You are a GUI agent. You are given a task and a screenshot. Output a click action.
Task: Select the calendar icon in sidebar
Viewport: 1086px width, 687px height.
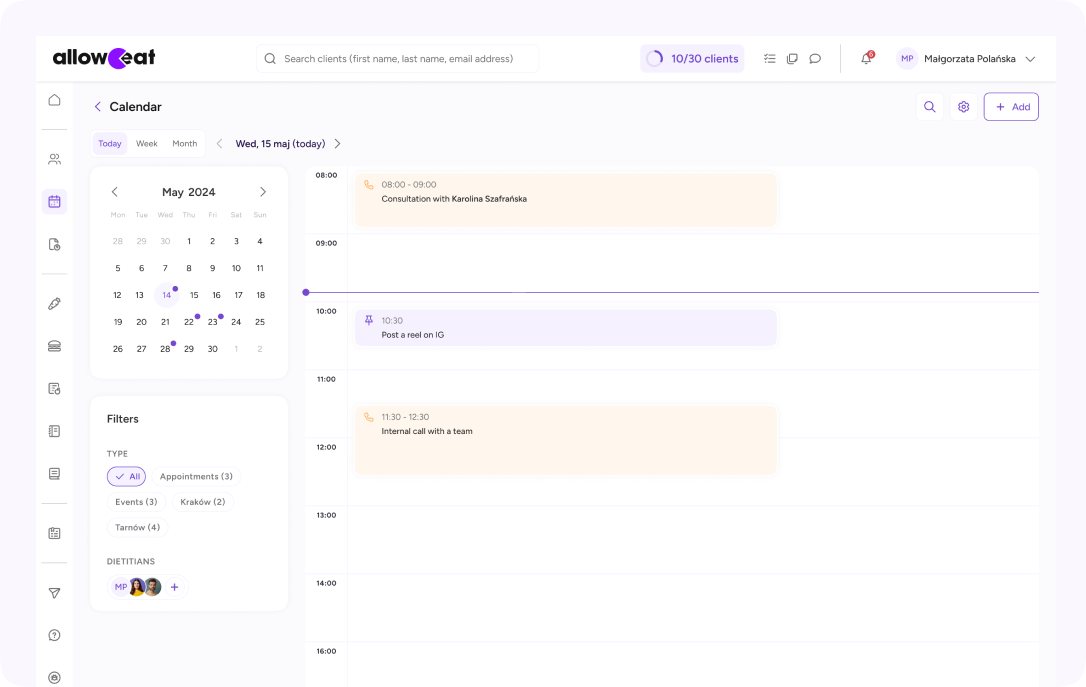coord(54,202)
